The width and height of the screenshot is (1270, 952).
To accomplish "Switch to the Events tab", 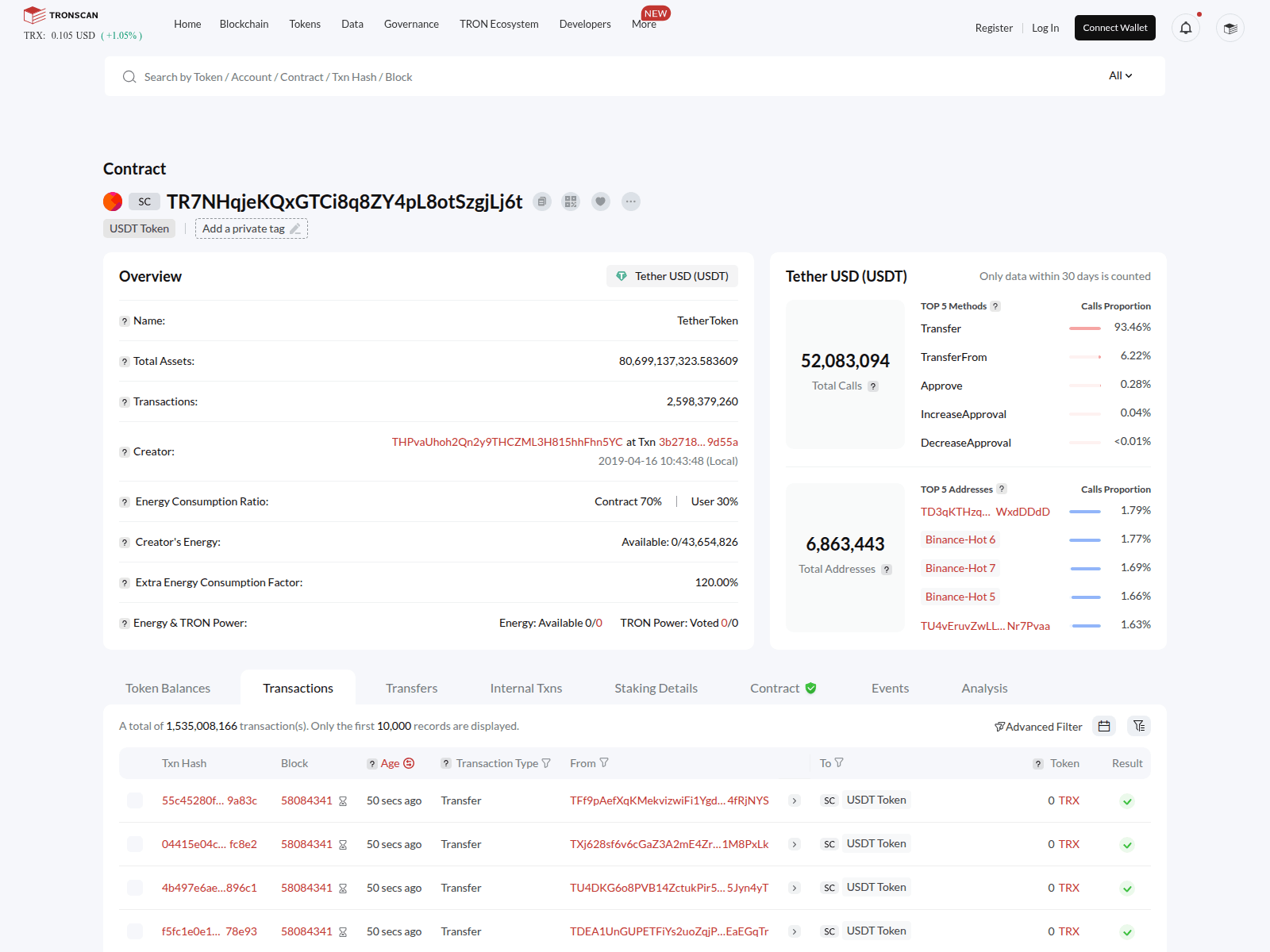I will [890, 688].
